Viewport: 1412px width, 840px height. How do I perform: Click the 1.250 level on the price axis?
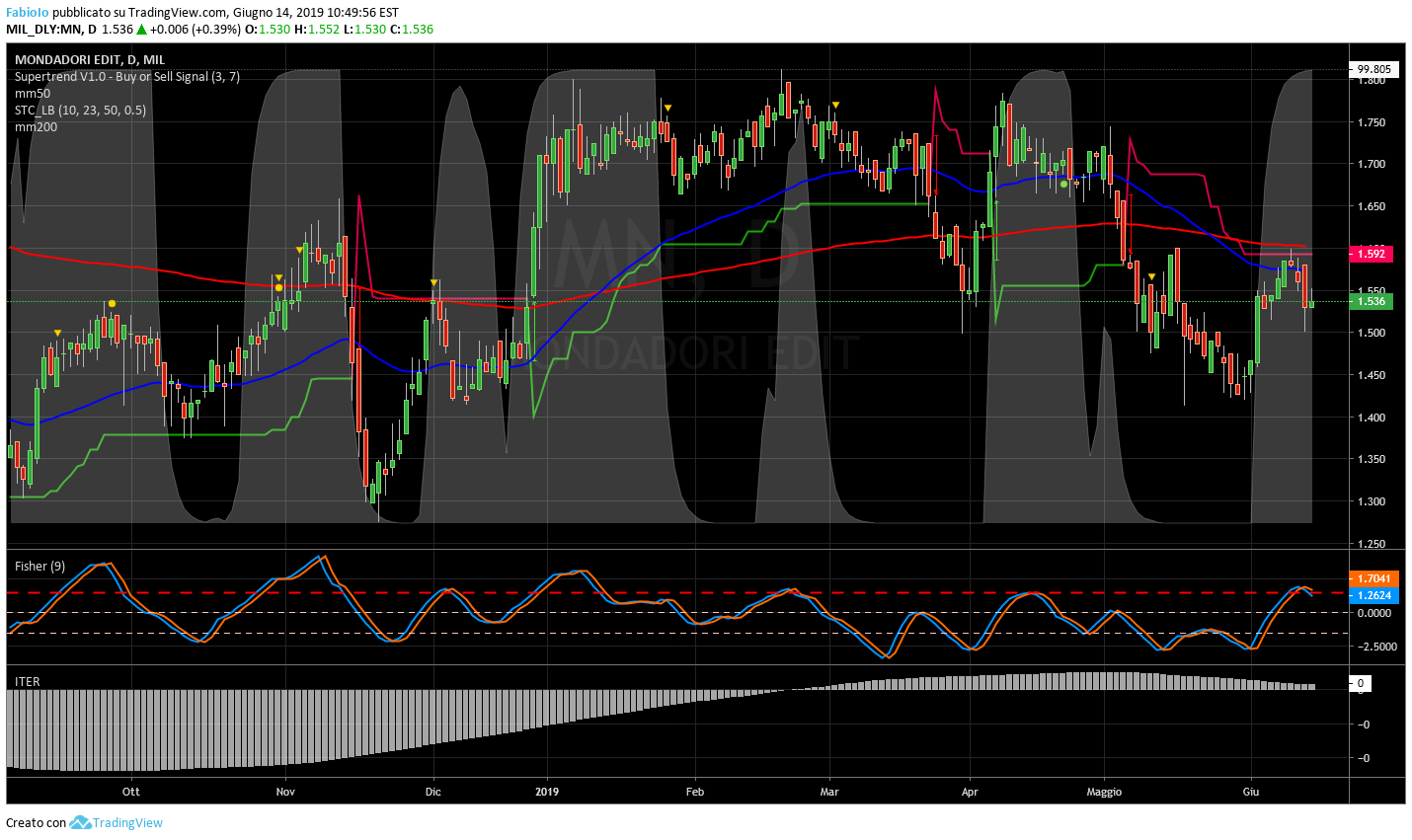(1371, 545)
